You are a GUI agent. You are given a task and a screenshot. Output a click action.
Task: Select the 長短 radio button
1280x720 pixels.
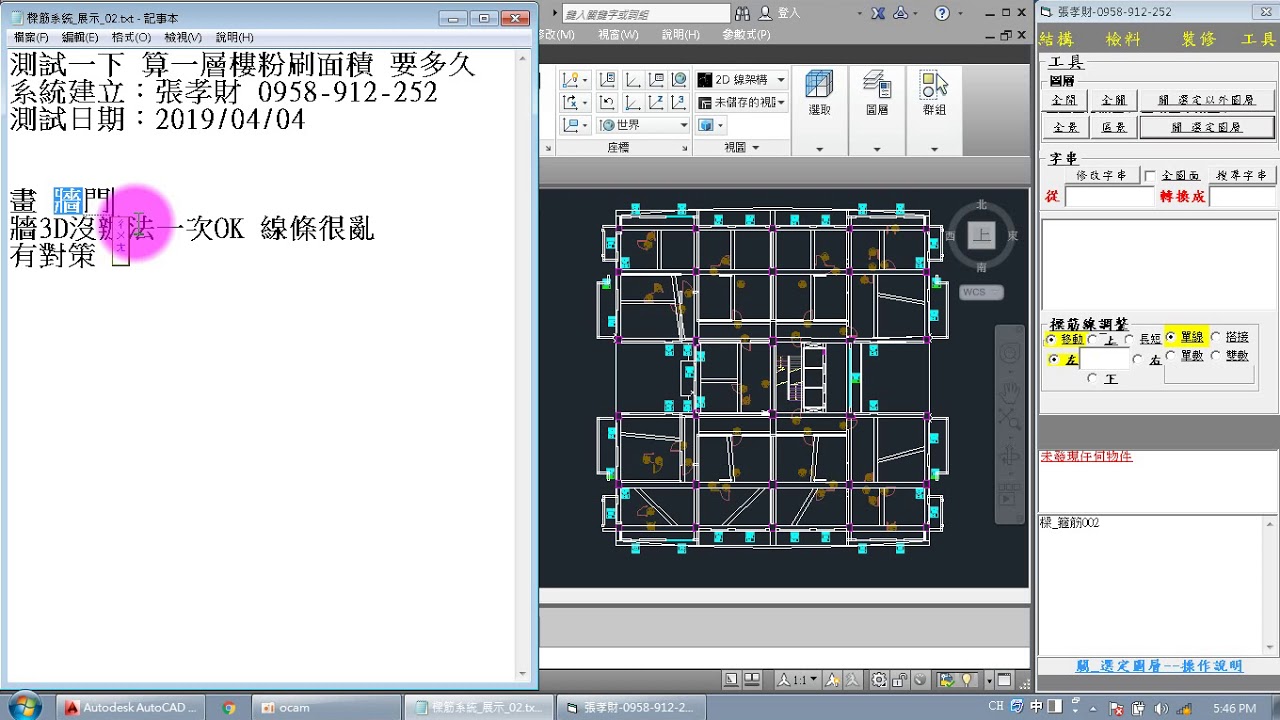click(1129, 340)
